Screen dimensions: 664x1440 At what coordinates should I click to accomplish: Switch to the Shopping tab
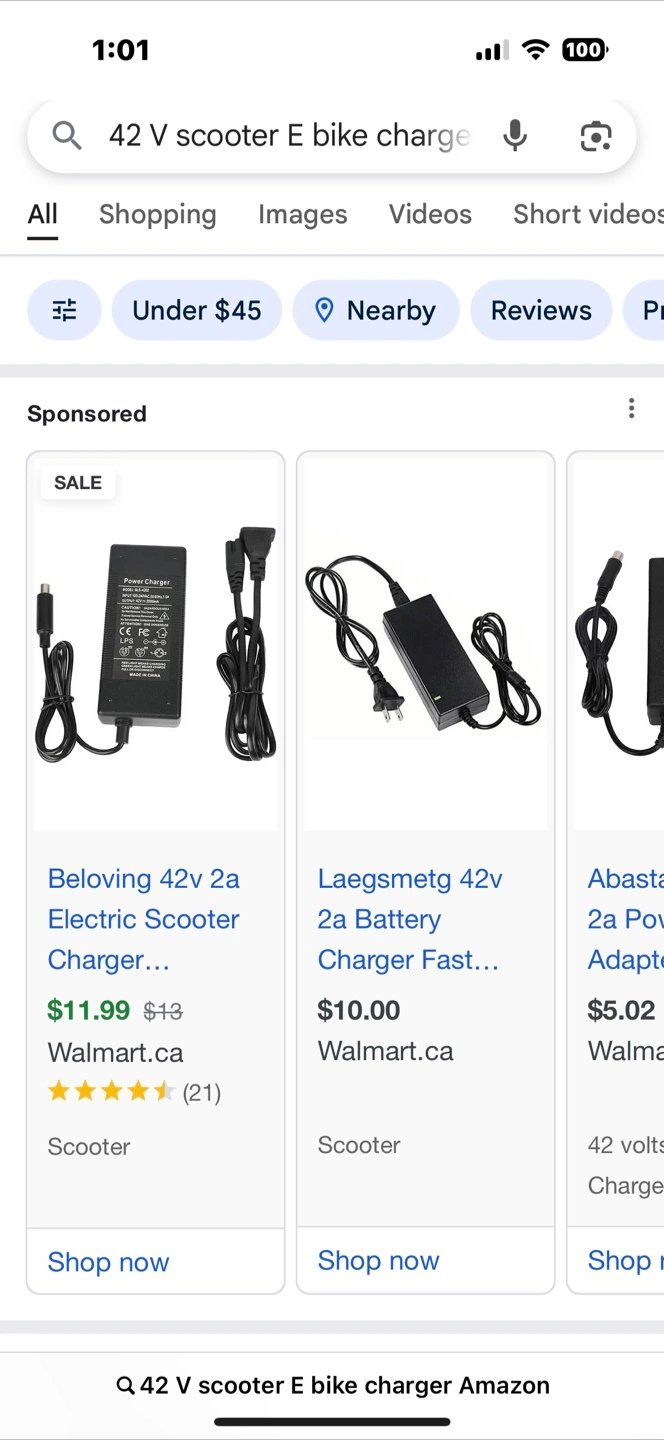[x=157, y=214]
